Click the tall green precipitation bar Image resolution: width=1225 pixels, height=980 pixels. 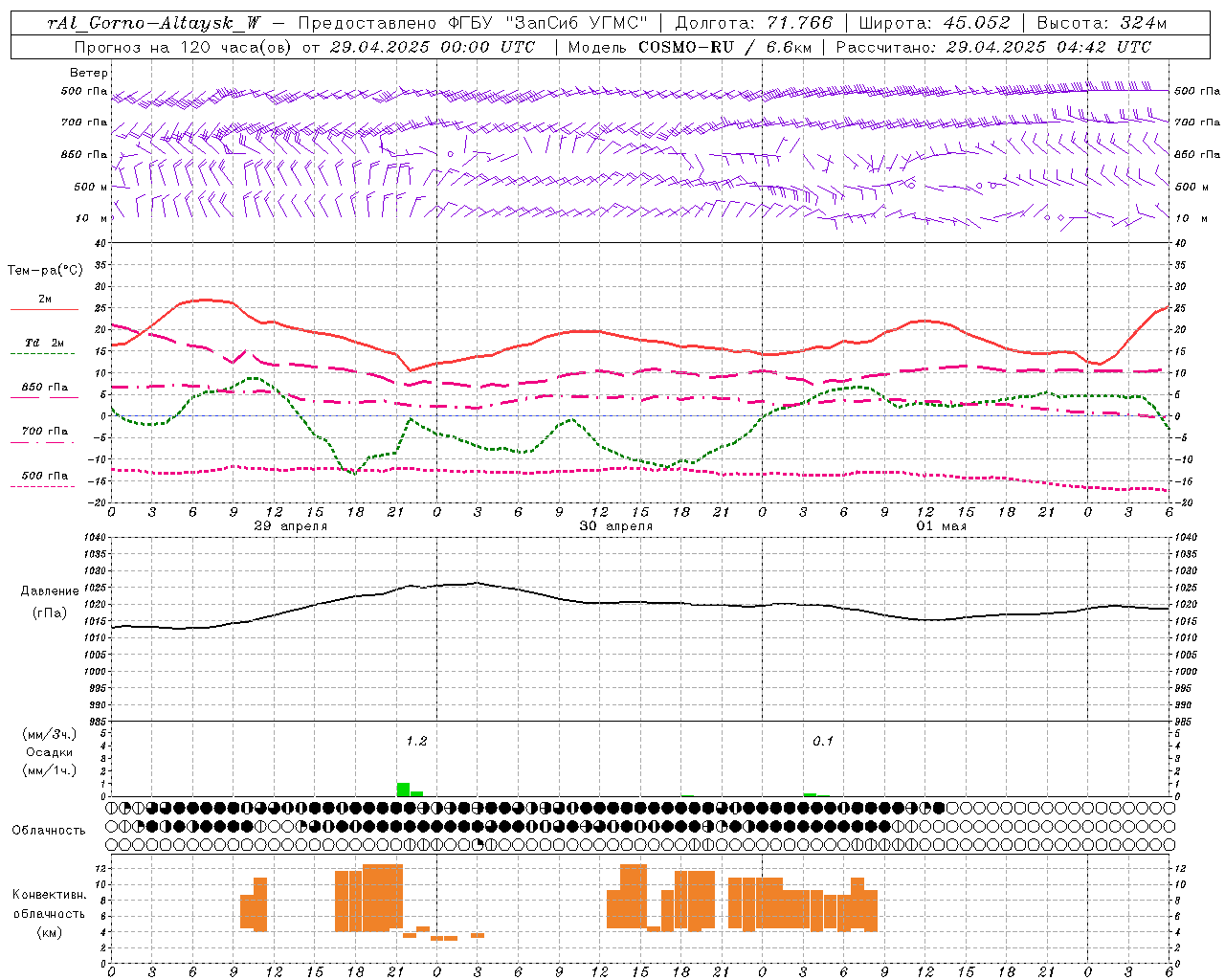click(403, 790)
